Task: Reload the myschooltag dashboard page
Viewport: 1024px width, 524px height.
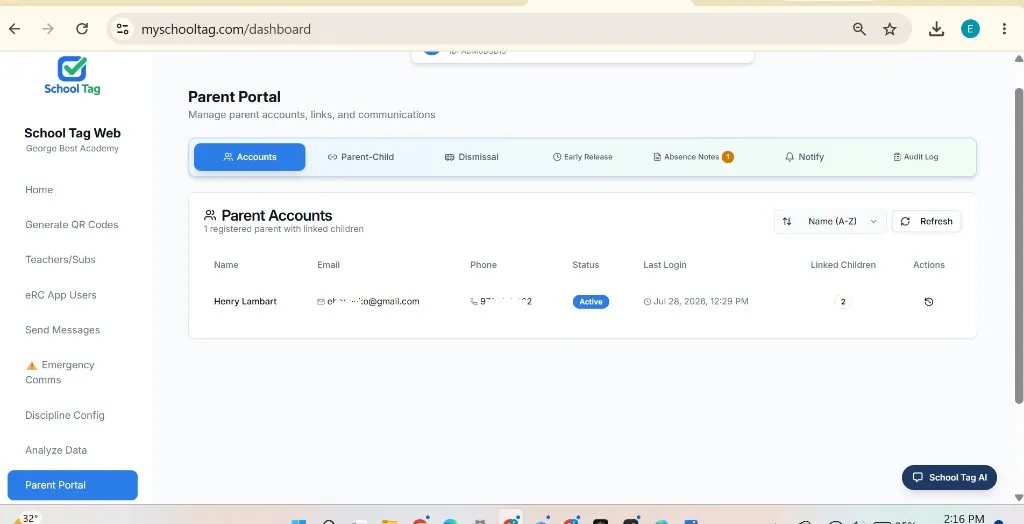Action: coord(82,29)
